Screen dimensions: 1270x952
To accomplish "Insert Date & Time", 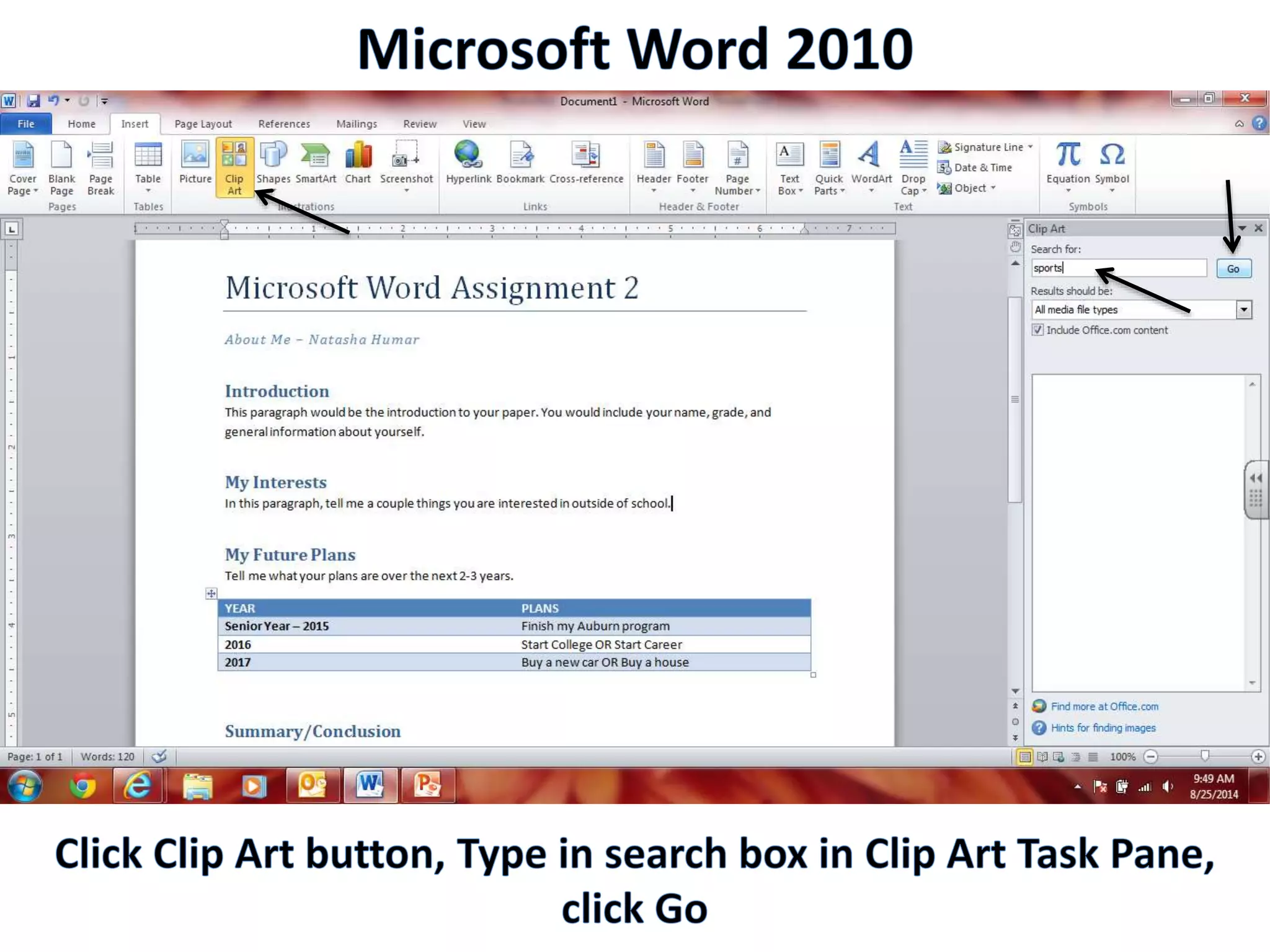I will tap(975, 167).
